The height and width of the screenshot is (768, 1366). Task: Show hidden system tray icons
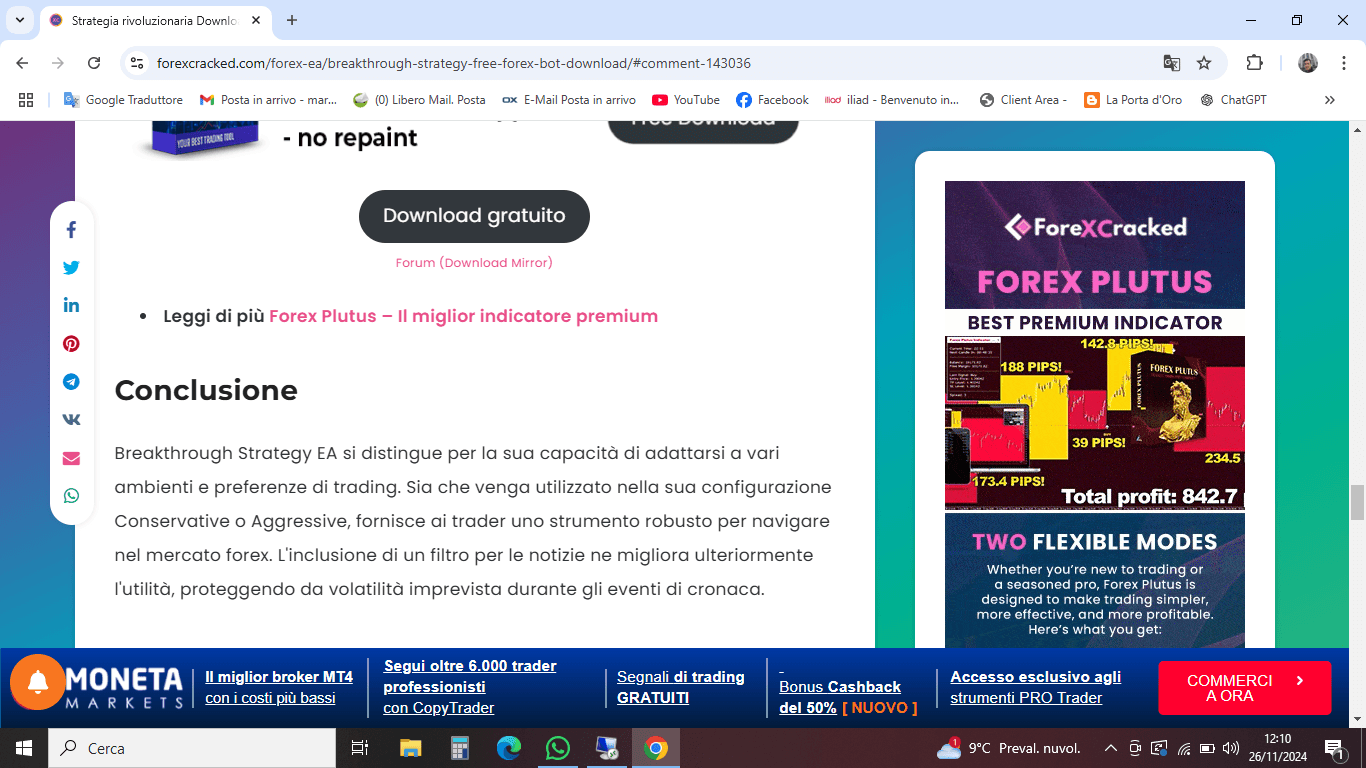pyautogui.click(x=1110, y=748)
